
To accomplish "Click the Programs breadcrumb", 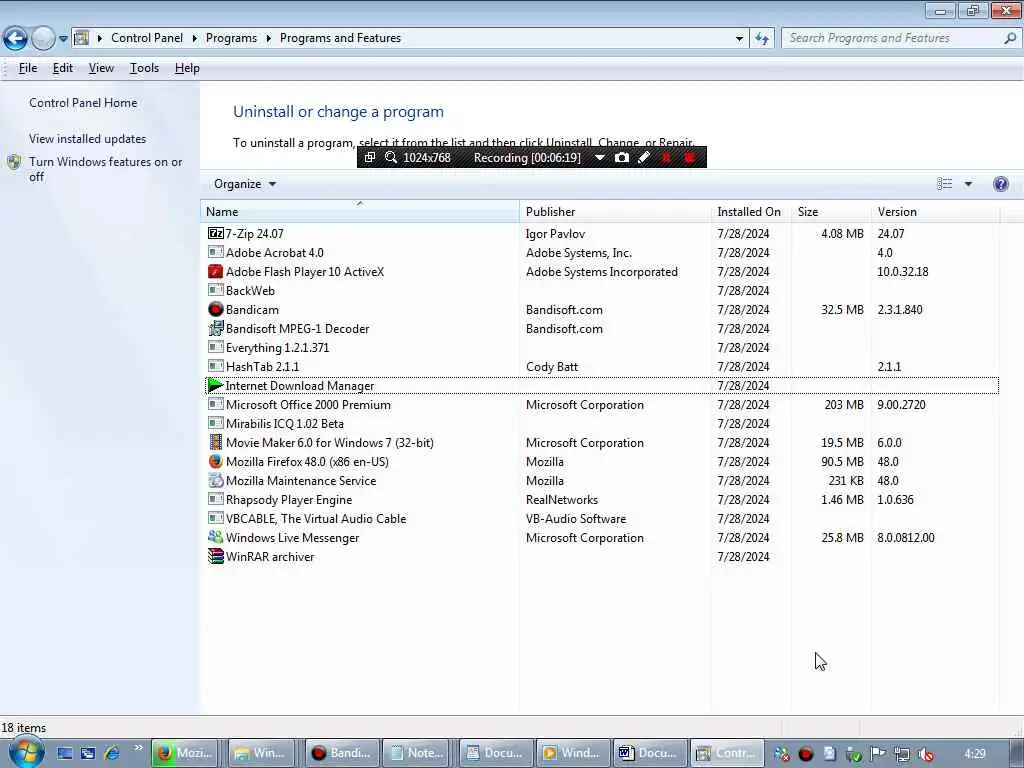I will (x=231, y=38).
